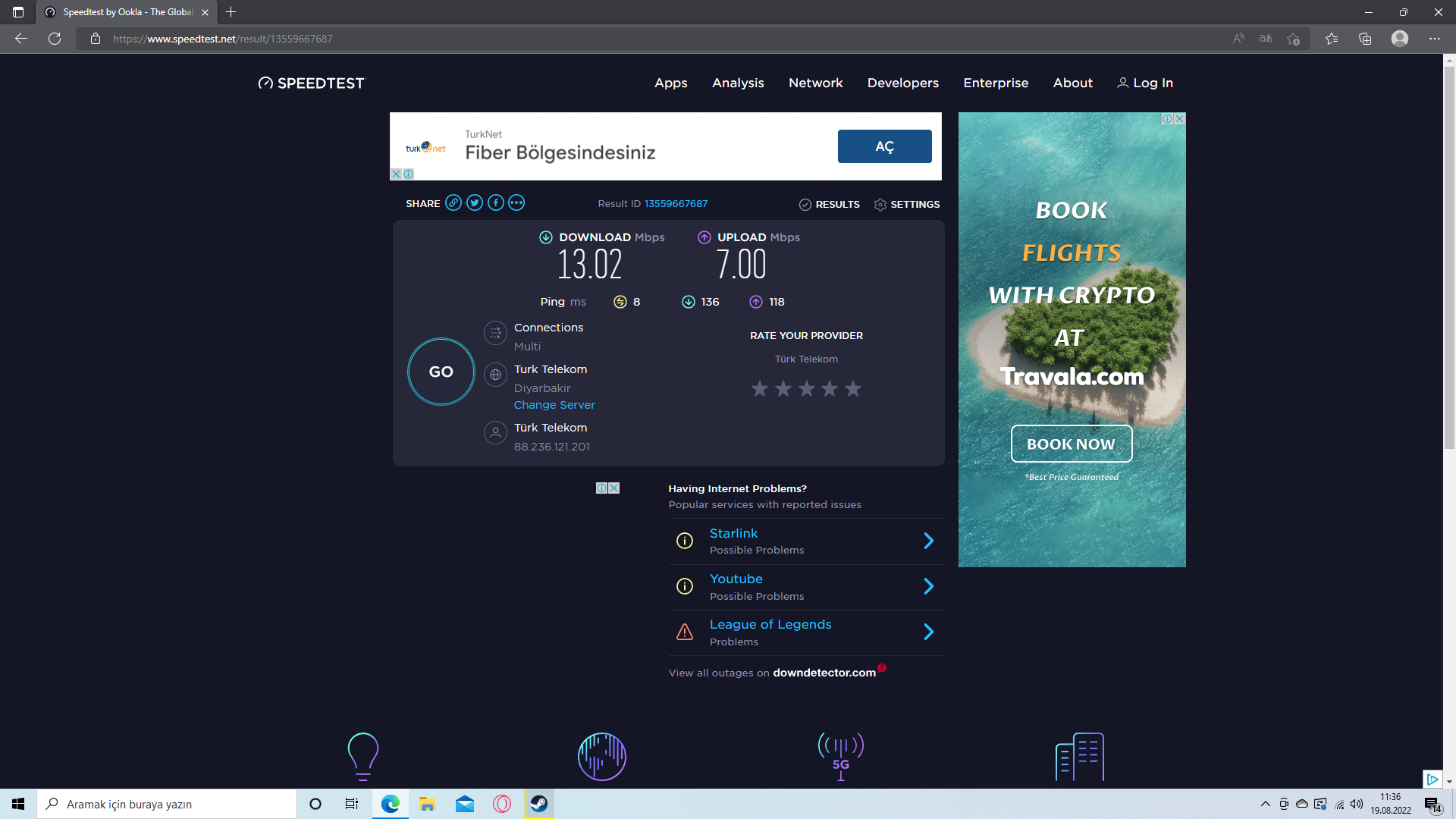Image resolution: width=1456 pixels, height=819 pixels.
Task: Give Türk Telekom one star
Action: point(760,389)
